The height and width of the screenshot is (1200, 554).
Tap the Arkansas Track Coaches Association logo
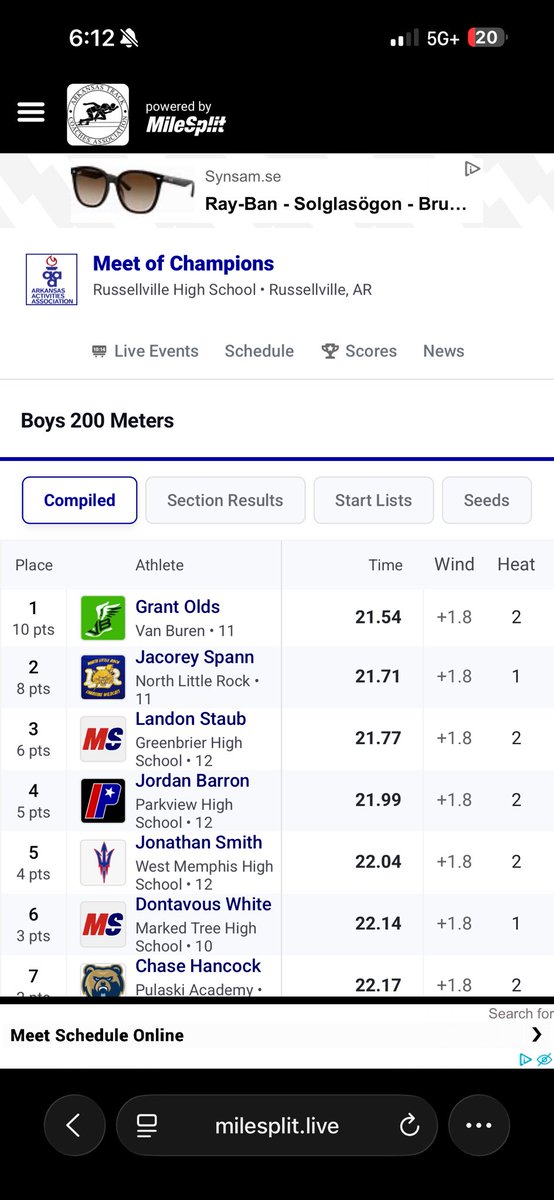point(98,114)
